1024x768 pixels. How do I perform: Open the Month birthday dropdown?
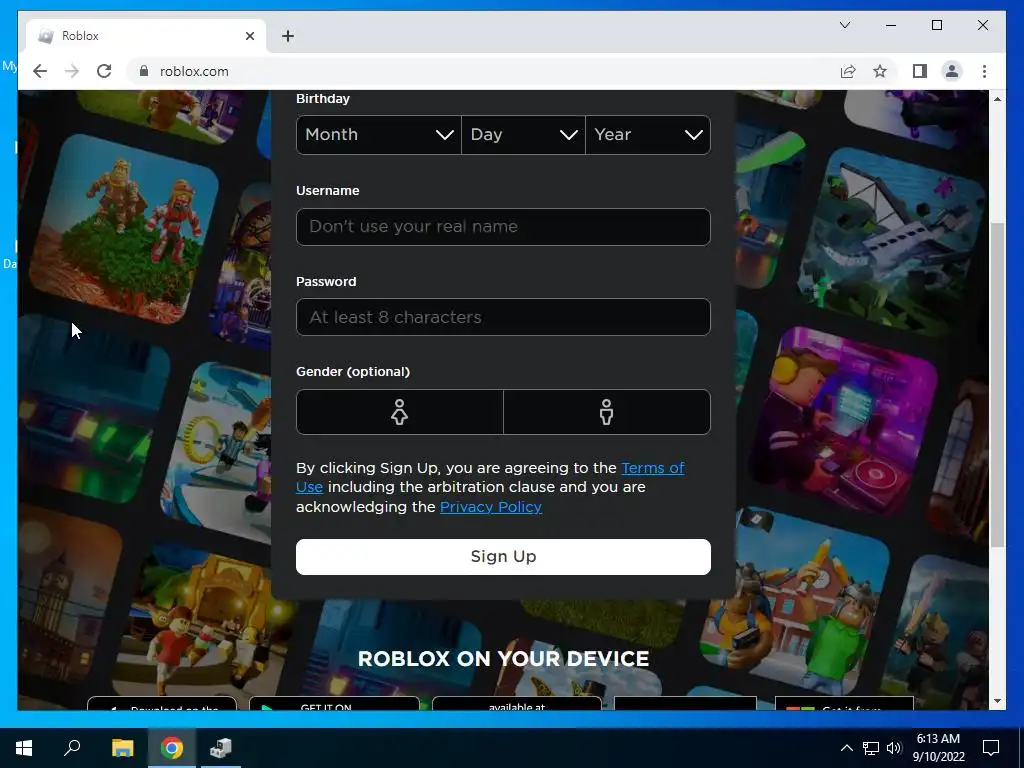click(379, 135)
